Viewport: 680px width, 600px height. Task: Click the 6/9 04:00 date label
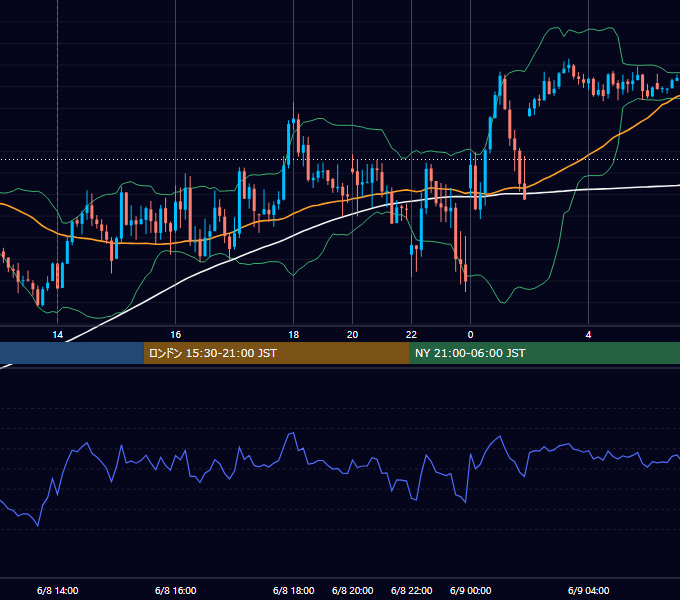pyautogui.click(x=588, y=590)
